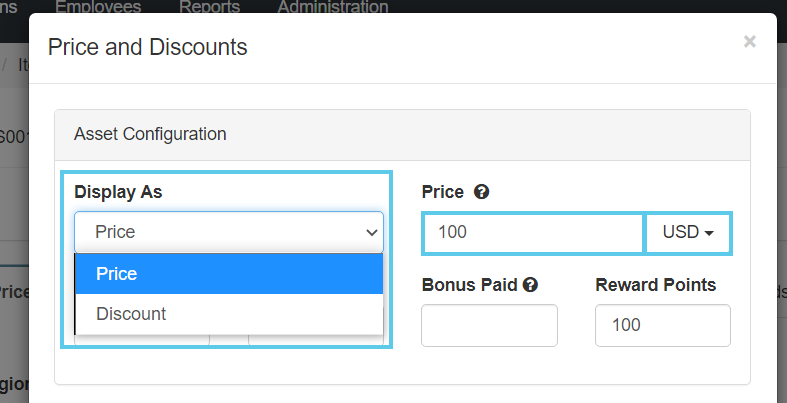Close the Price and Discounts dialog
The image size is (787, 403).
tap(749, 42)
